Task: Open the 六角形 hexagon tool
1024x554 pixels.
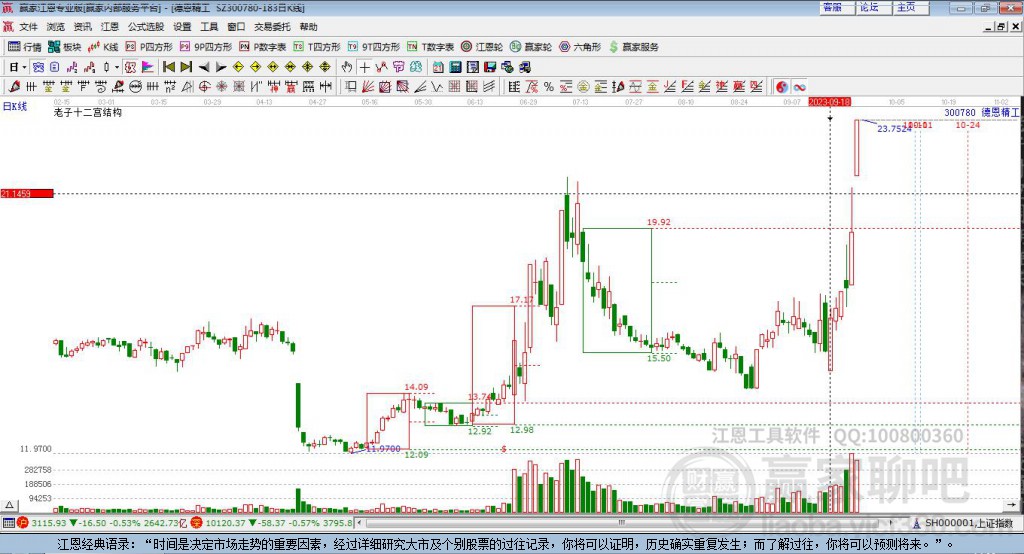Action: click(580, 47)
